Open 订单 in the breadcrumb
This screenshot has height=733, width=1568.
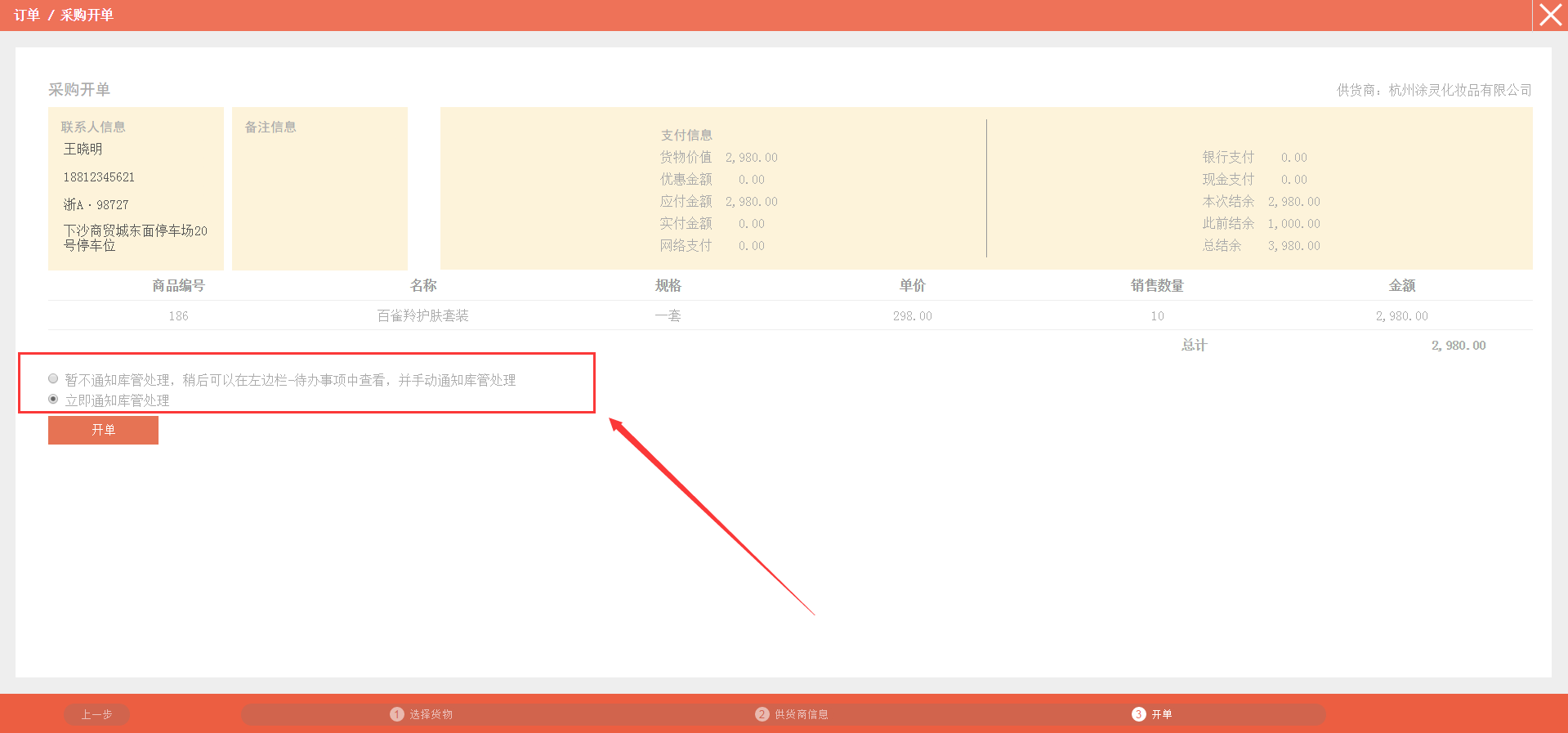(x=26, y=16)
